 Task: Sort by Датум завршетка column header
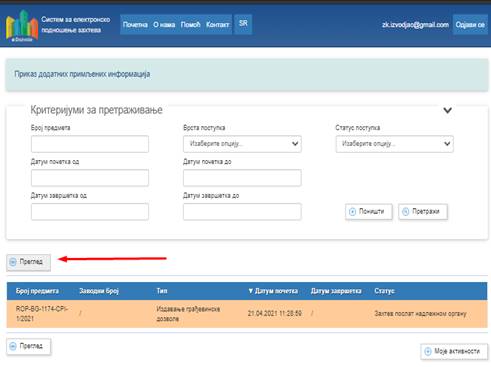coord(336,291)
